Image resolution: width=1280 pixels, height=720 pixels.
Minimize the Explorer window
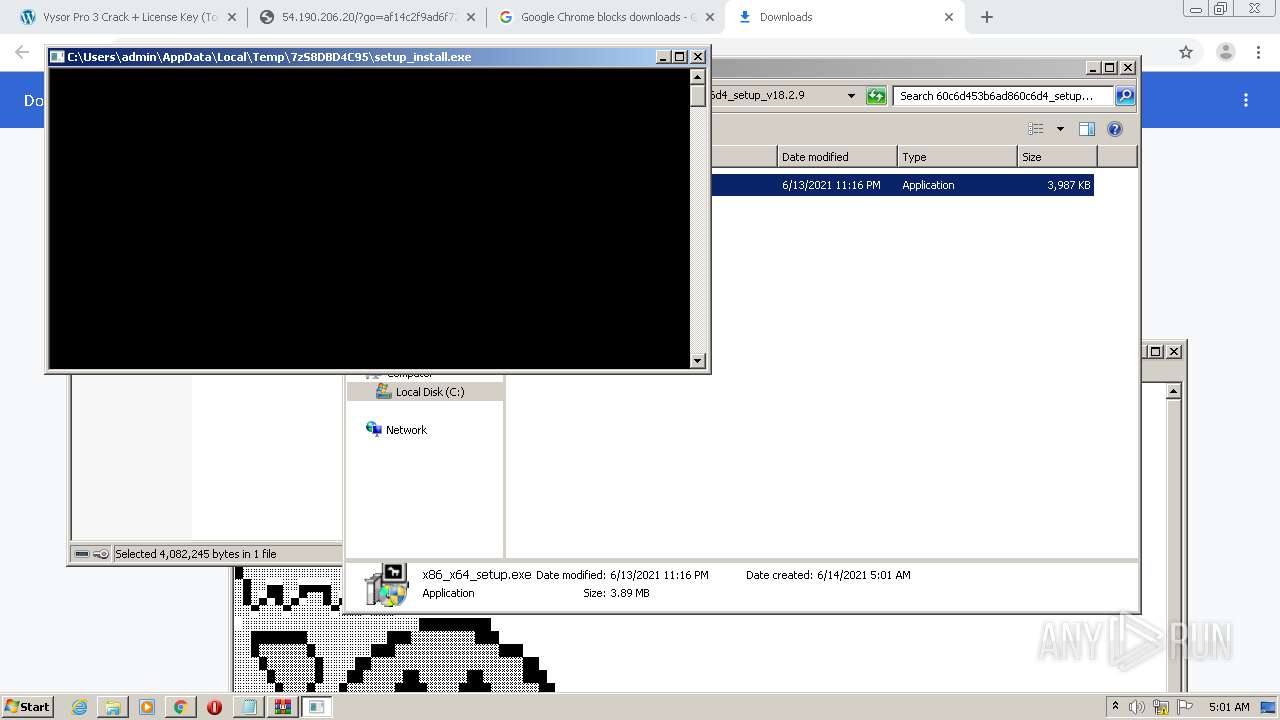[1093, 68]
